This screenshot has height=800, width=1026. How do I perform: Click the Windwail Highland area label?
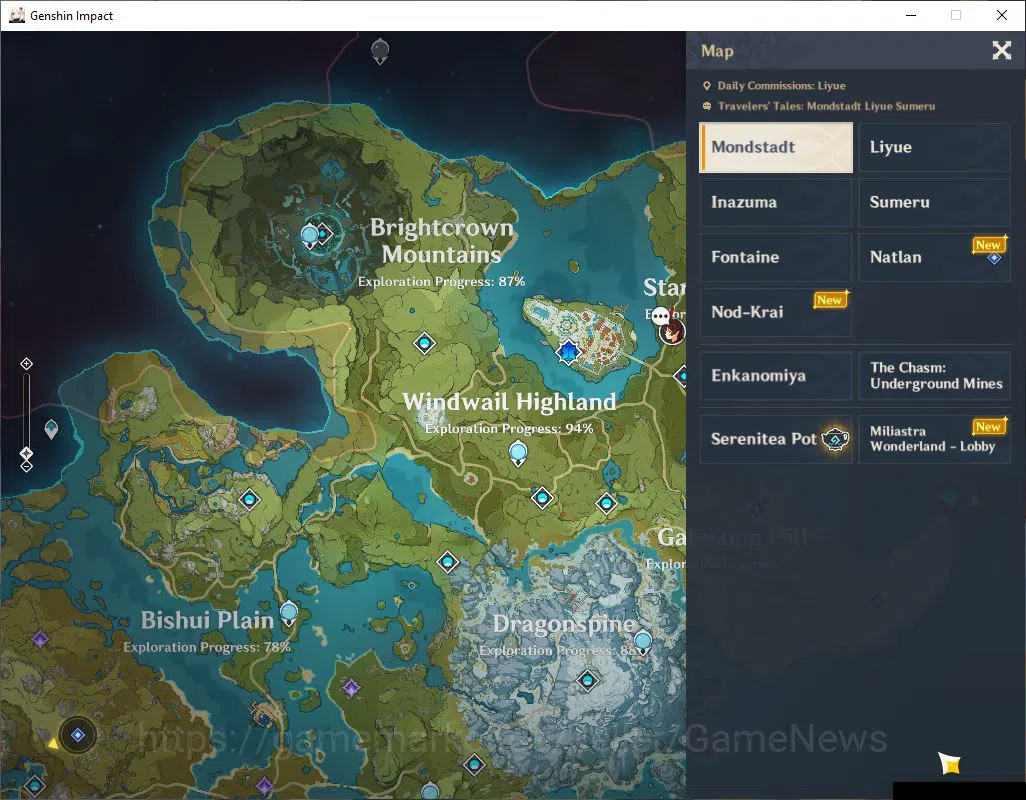coord(509,401)
